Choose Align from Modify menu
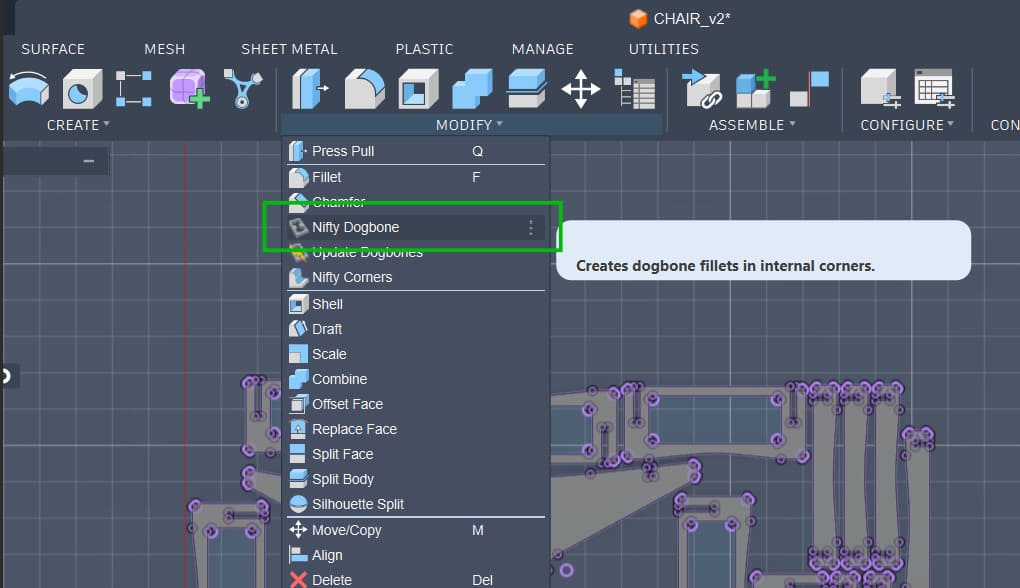Screen dimensions: 1020x588 [416, 555]
